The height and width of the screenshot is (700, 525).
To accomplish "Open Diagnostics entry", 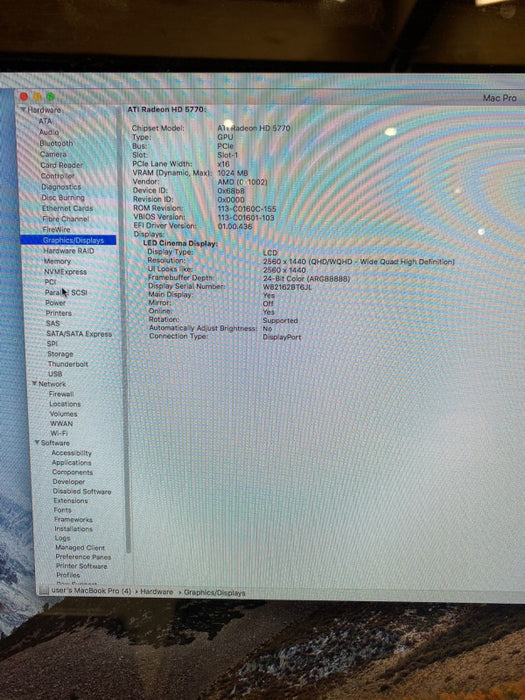I will tap(61, 187).
